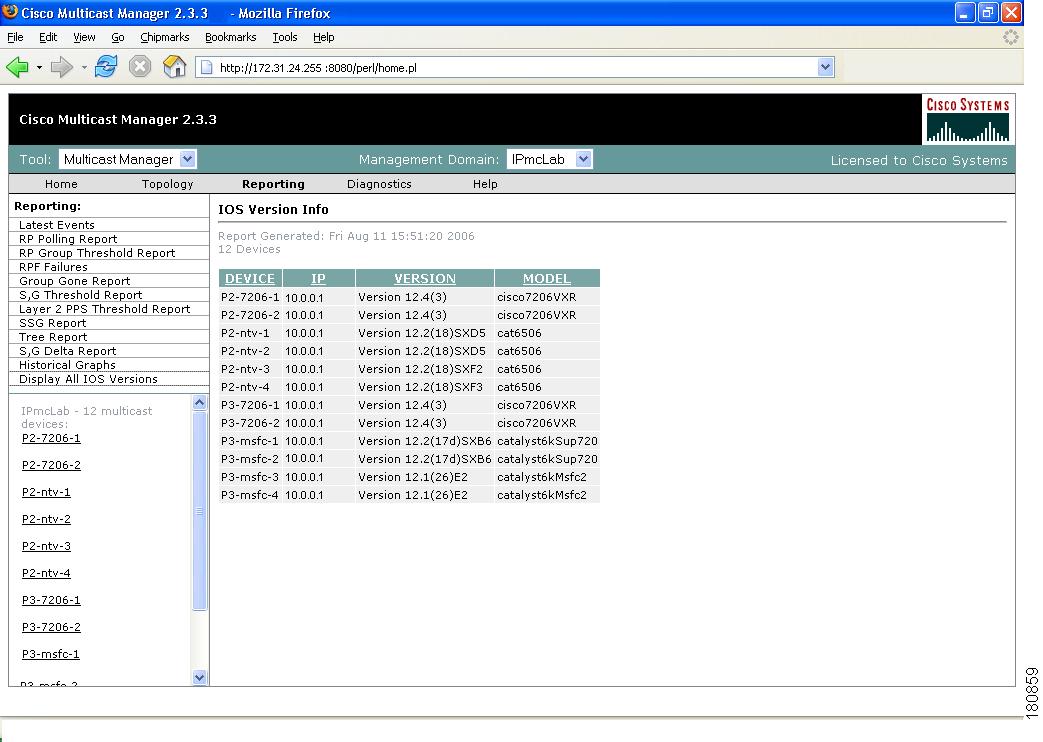Screen dimensions: 1043x742
Task: Open the Edit menu
Action: click(48, 37)
